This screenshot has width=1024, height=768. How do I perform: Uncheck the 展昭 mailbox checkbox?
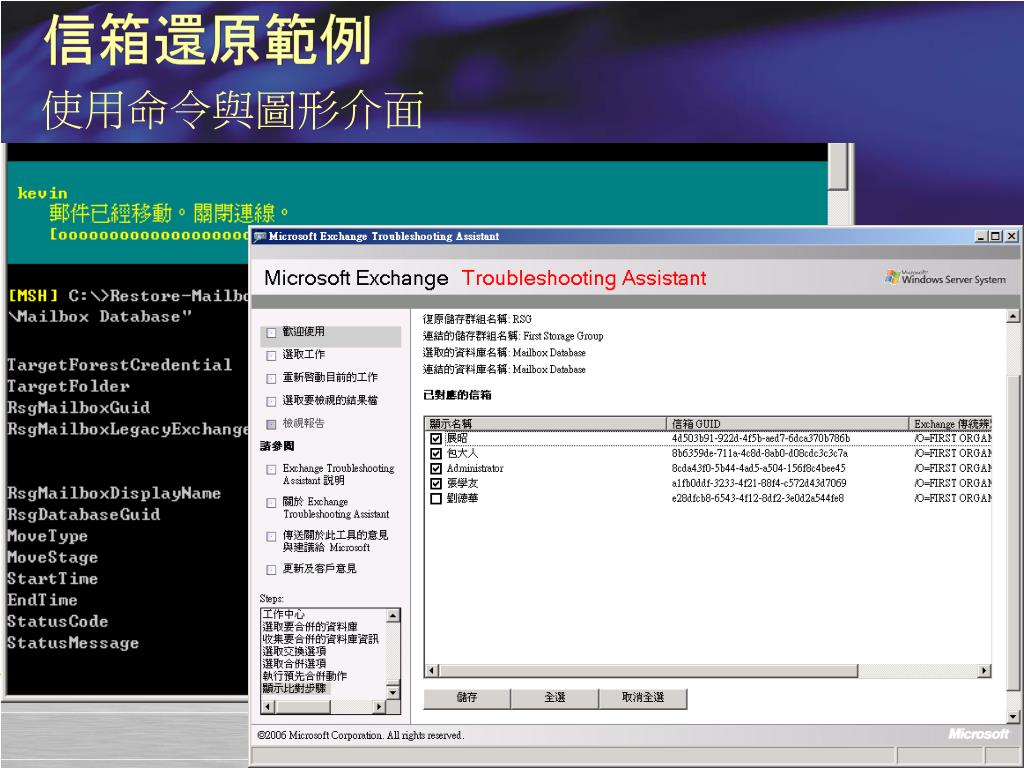point(436,439)
